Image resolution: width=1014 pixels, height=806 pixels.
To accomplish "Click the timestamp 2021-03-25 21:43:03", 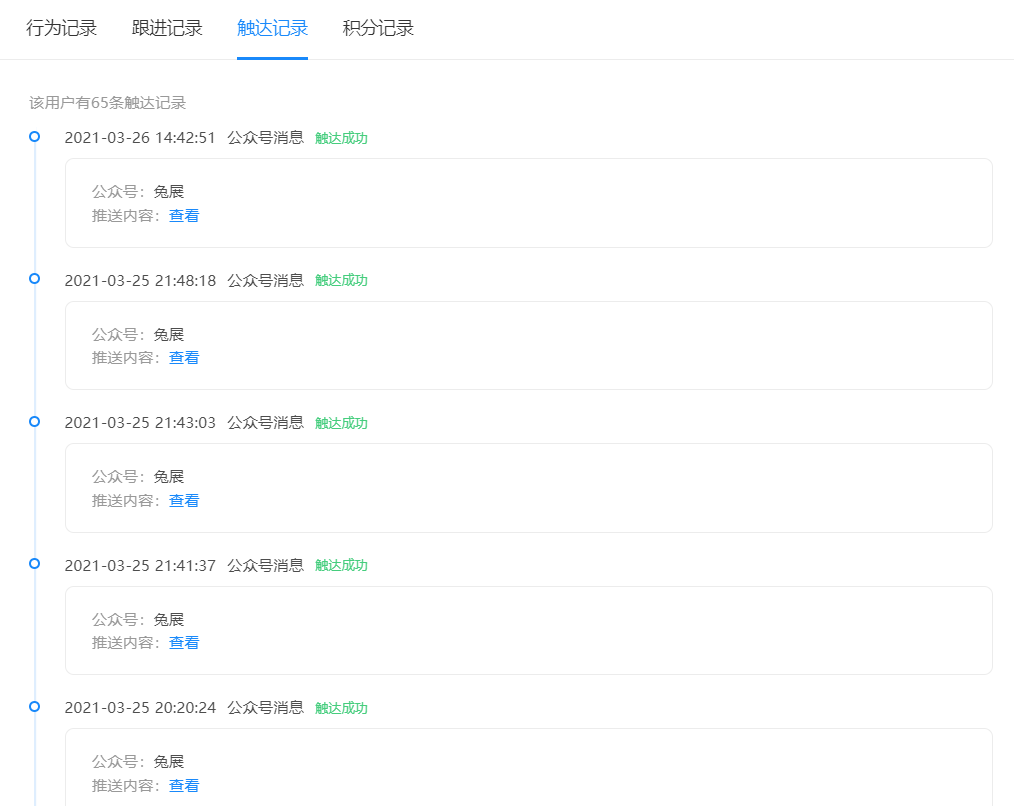I will coord(140,423).
